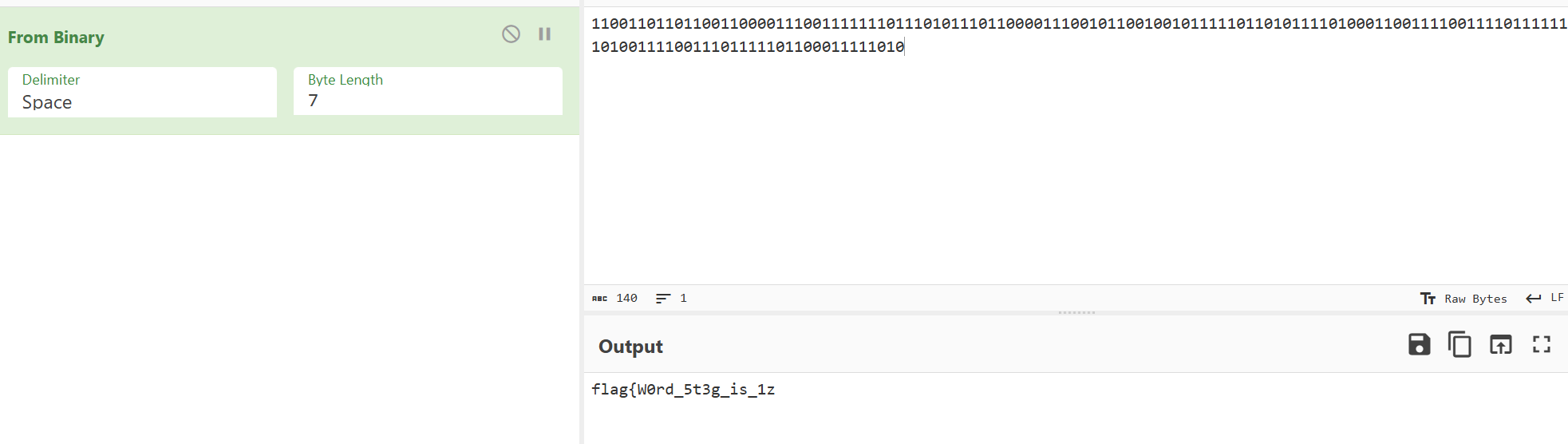Replace input with output
This screenshot has width=1568, height=444.
pyautogui.click(x=1500, y=344)
